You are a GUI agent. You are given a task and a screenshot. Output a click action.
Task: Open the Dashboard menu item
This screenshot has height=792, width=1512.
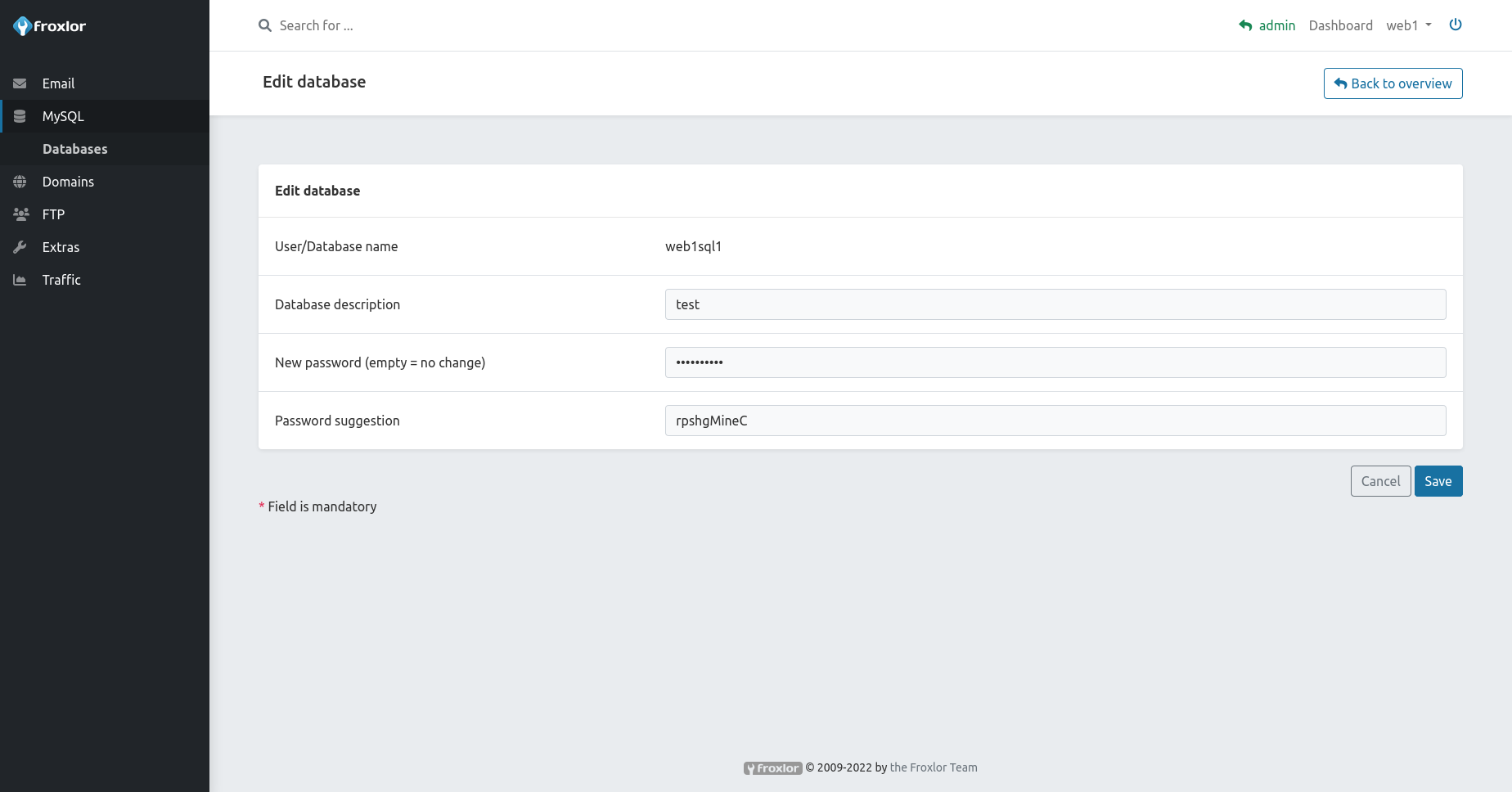[1340, 25]
